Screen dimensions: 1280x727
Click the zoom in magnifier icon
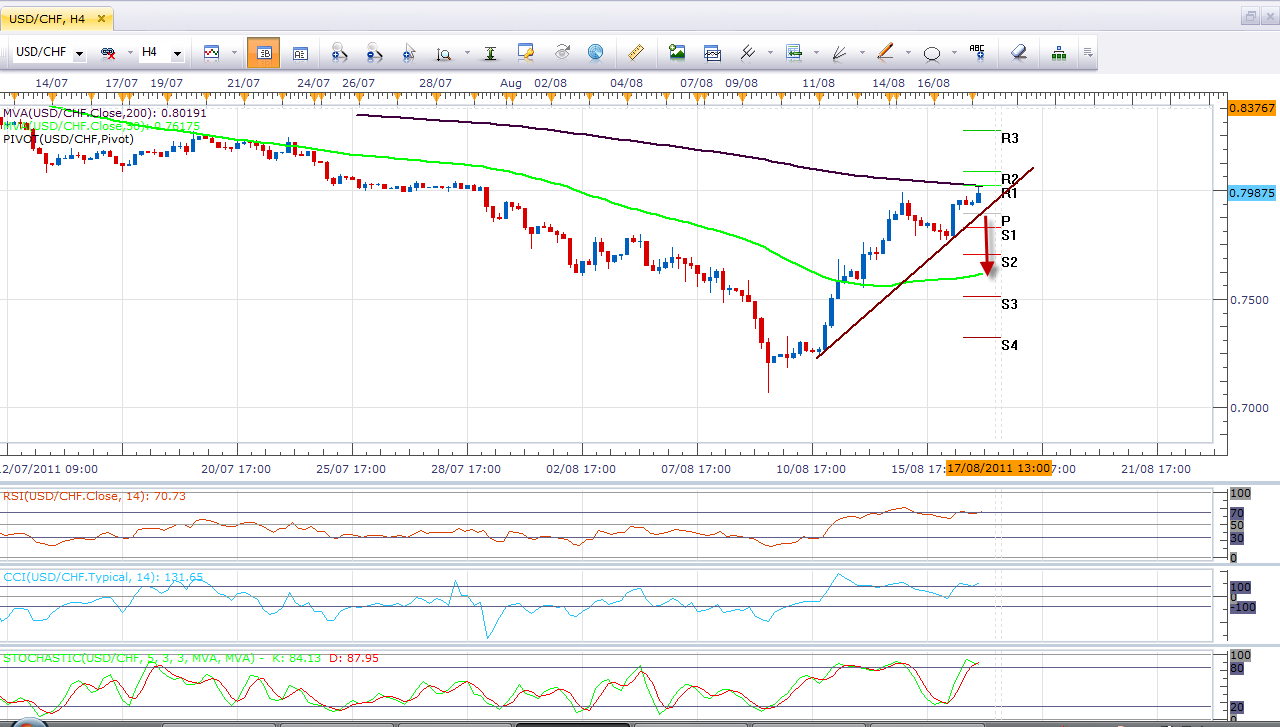[x=338, y=52]
